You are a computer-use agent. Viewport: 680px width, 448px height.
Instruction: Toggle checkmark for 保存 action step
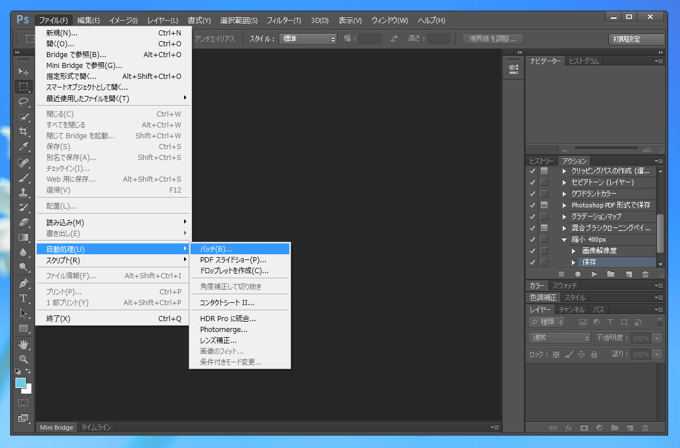[x=532, y=262]
